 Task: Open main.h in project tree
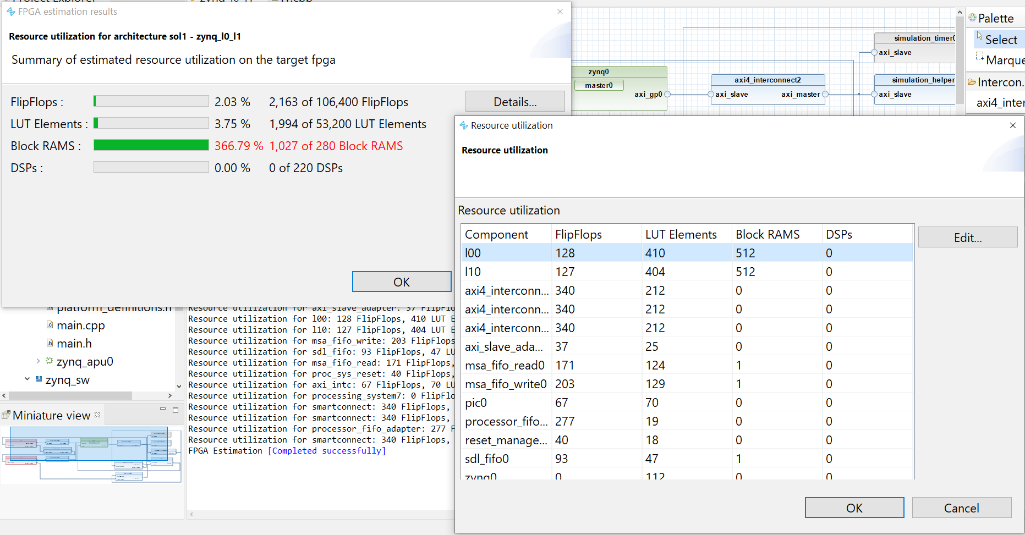[x=74, y=343]
